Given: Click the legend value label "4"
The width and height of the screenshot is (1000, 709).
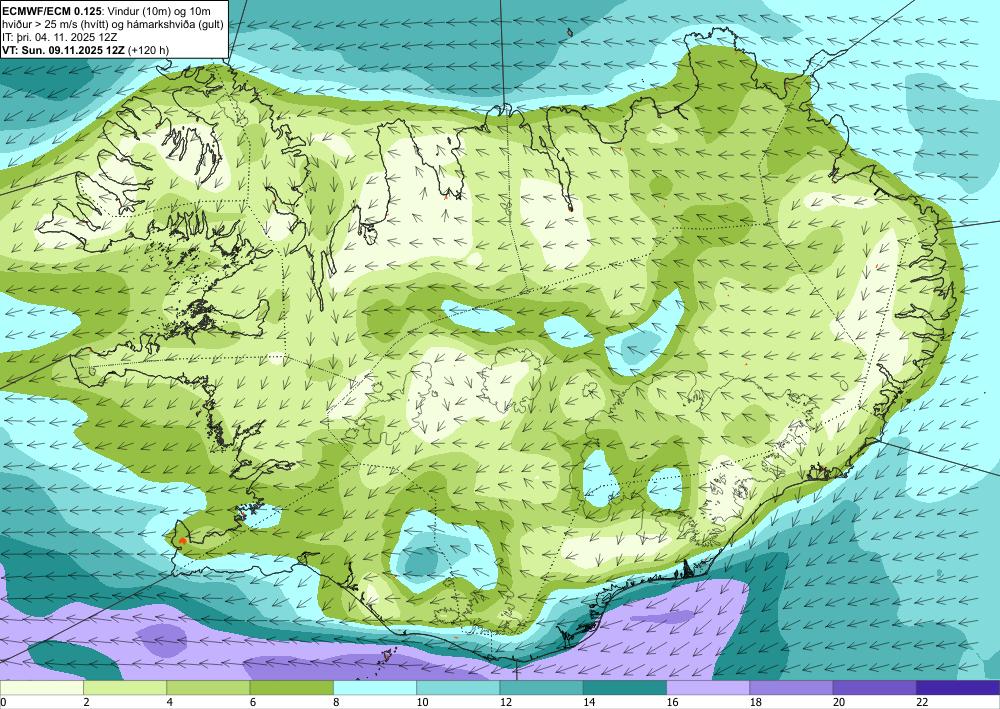Looking at the screenshot, I should pyautogui.click(x=170, y=703).
